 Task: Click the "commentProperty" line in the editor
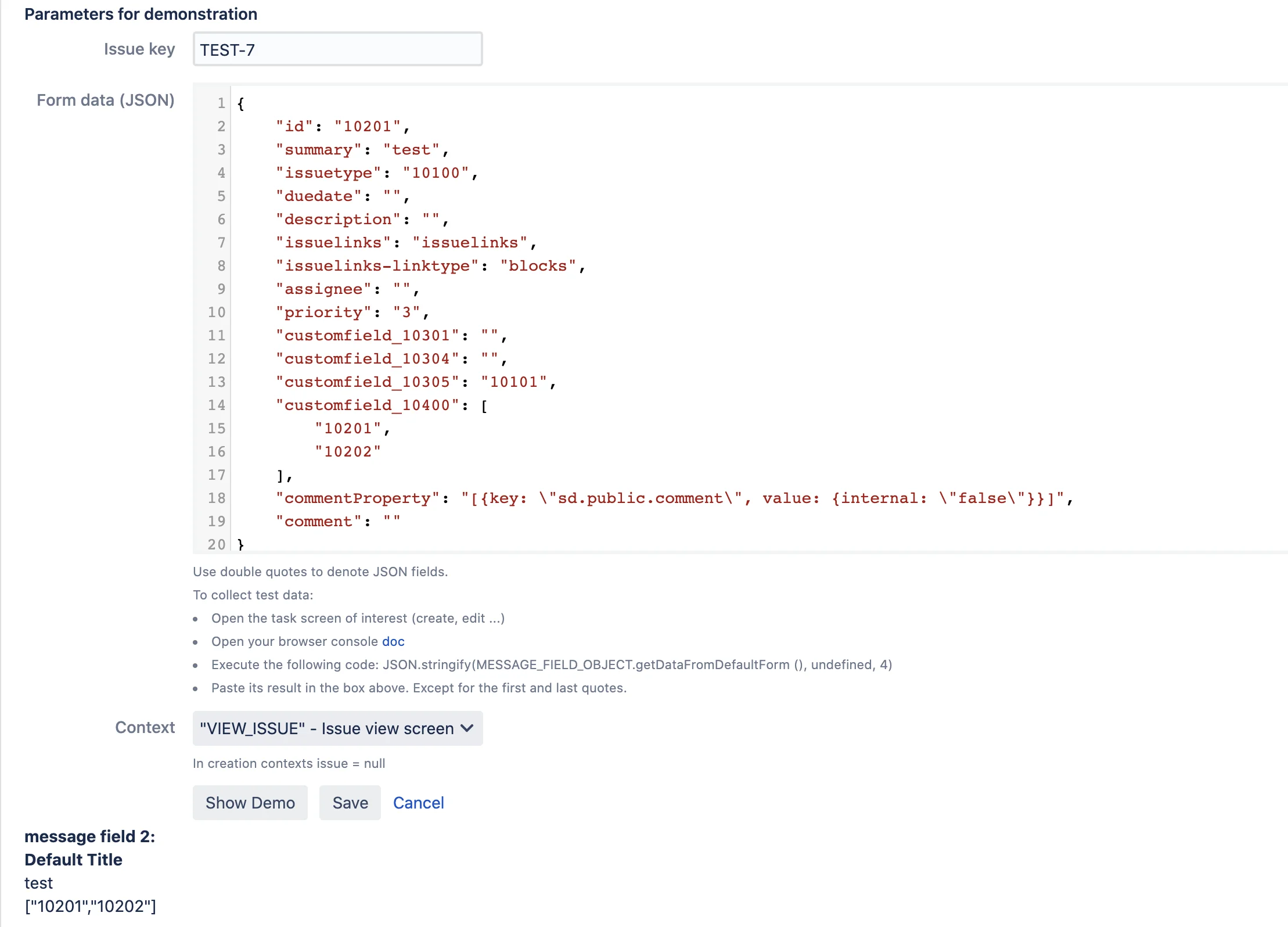pyautogui.click(x=675, y=498)
